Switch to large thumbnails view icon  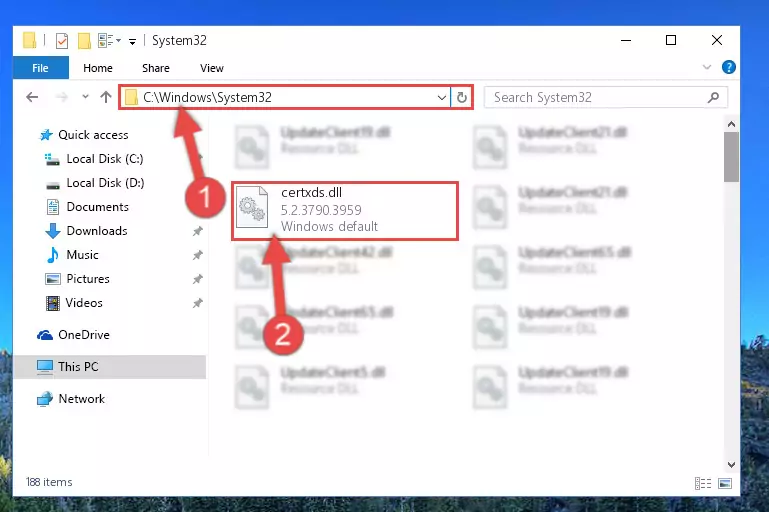[725, 484]
